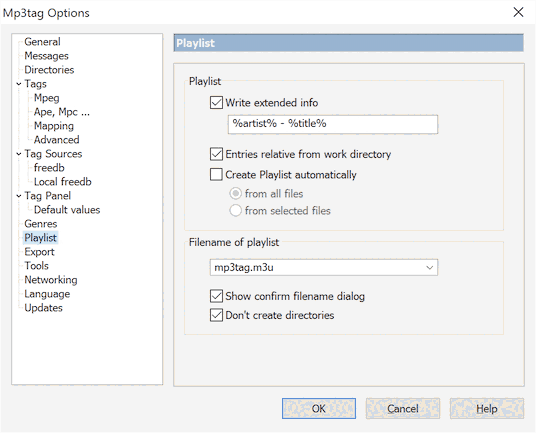Select Local freedb tree item
Screen dimensions: 536x433
click(63, 182)
